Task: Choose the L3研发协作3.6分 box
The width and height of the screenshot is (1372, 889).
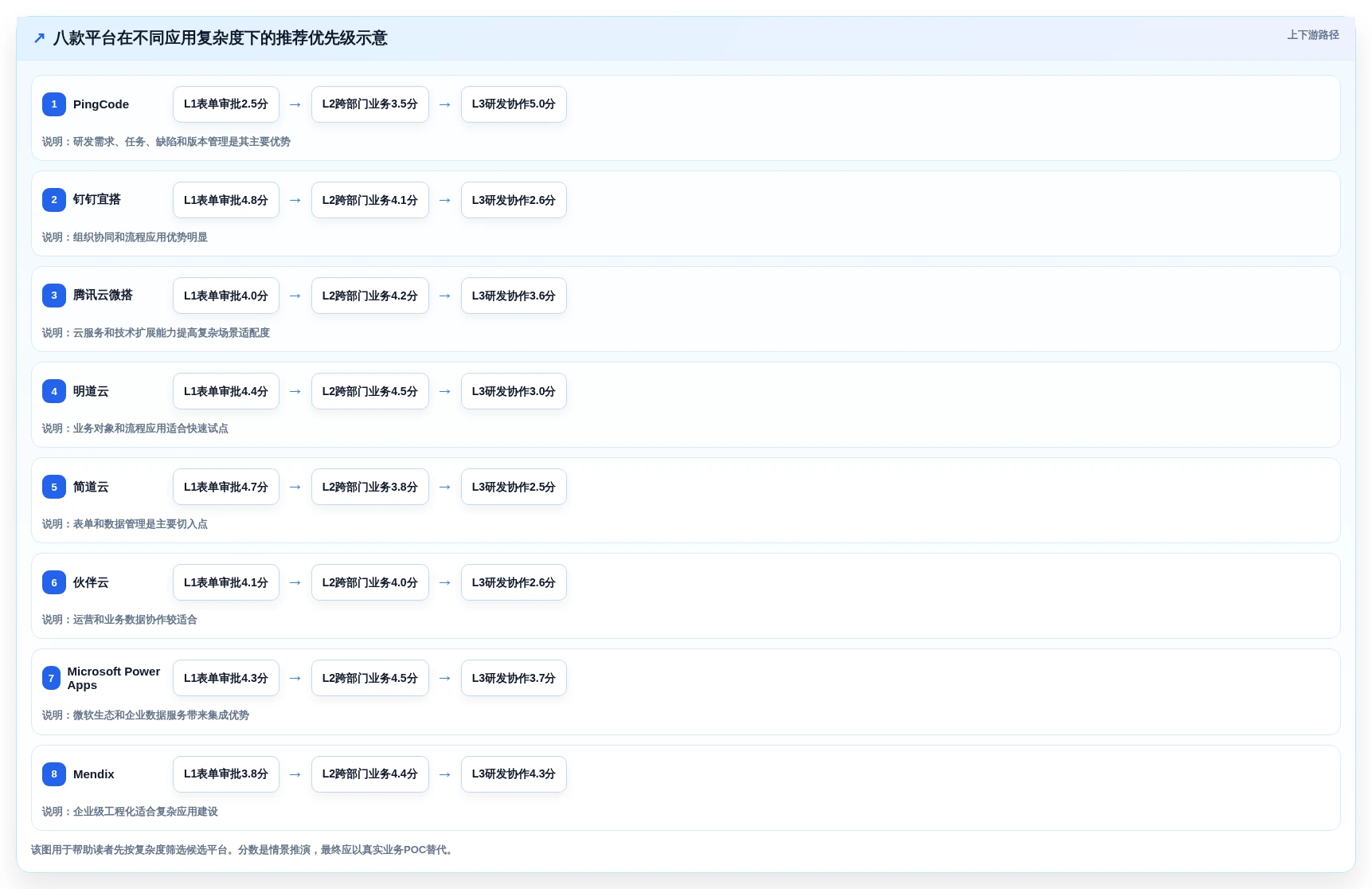Action: click(514, 296)
